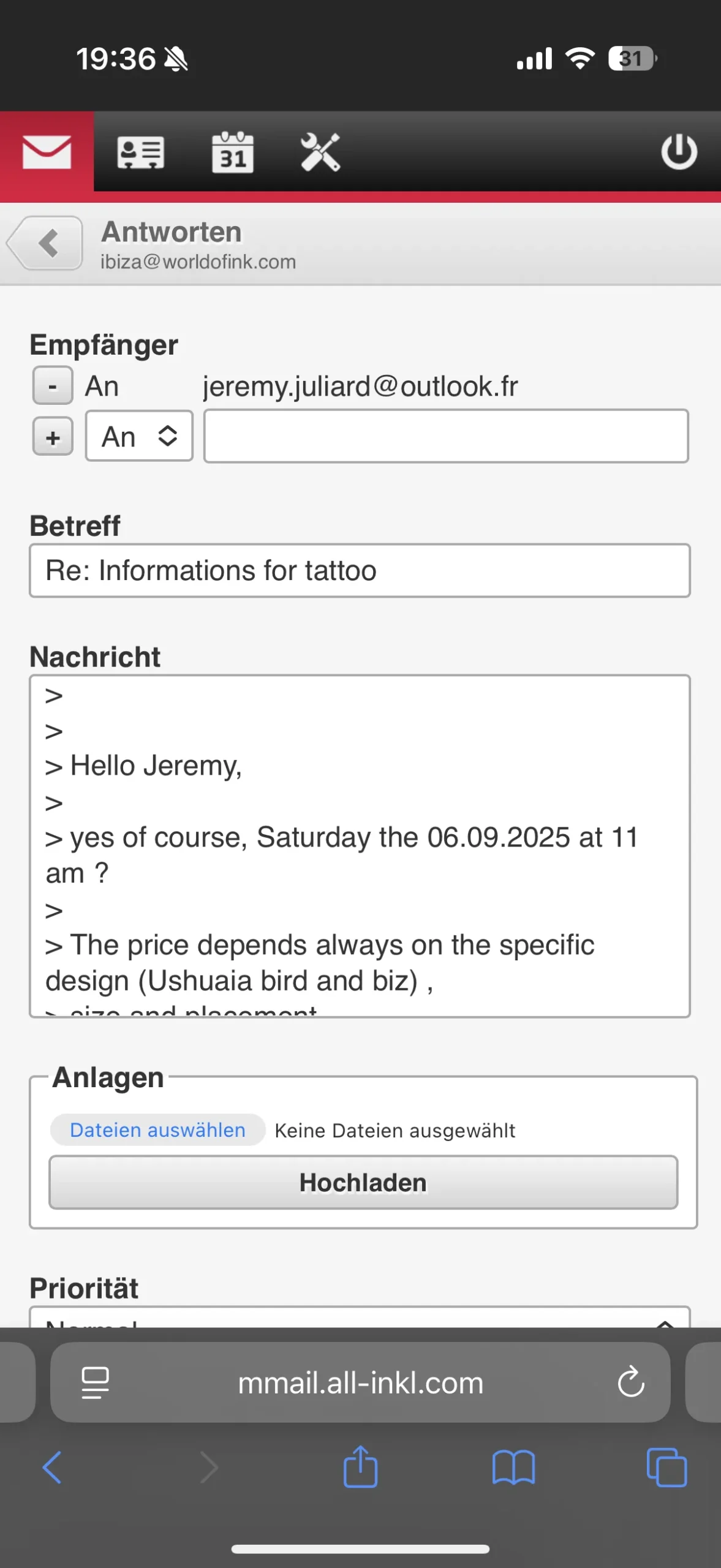The image size is (721, 1568).
Task: Remove recipient with the minus button
Action: coord(53,386)
